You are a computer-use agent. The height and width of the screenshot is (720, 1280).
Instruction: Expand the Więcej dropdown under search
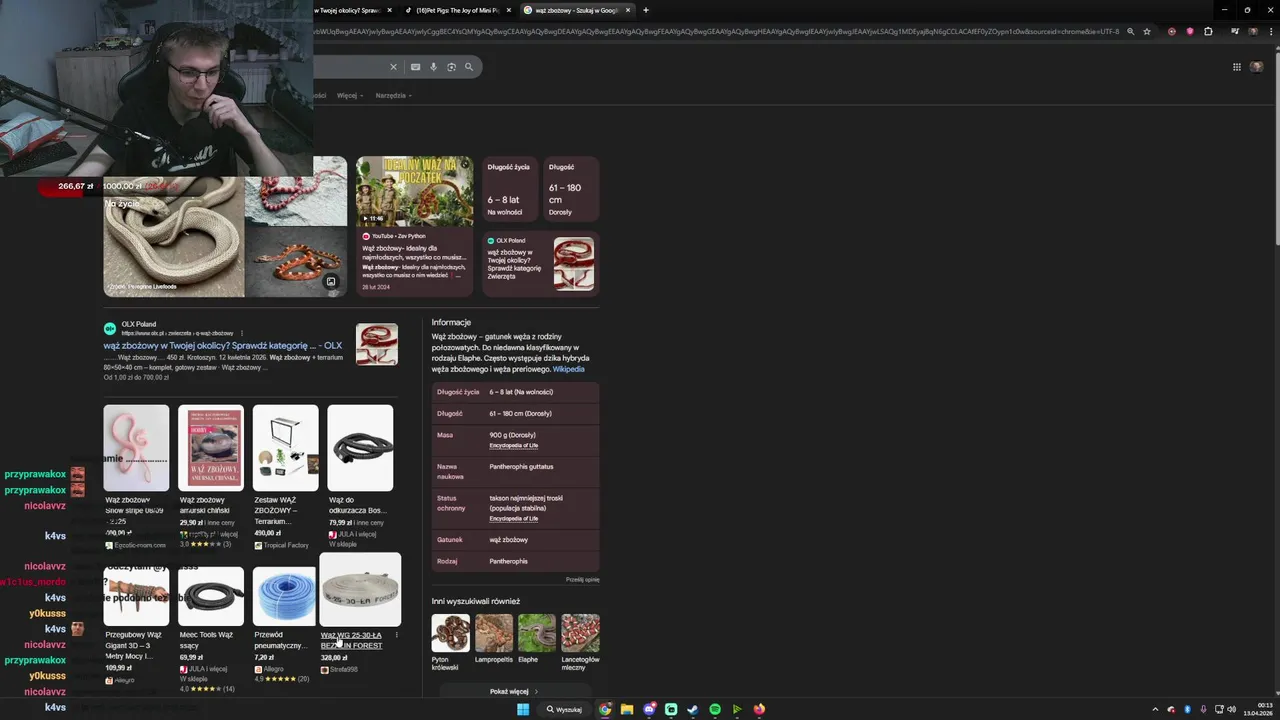pos(350,96)
